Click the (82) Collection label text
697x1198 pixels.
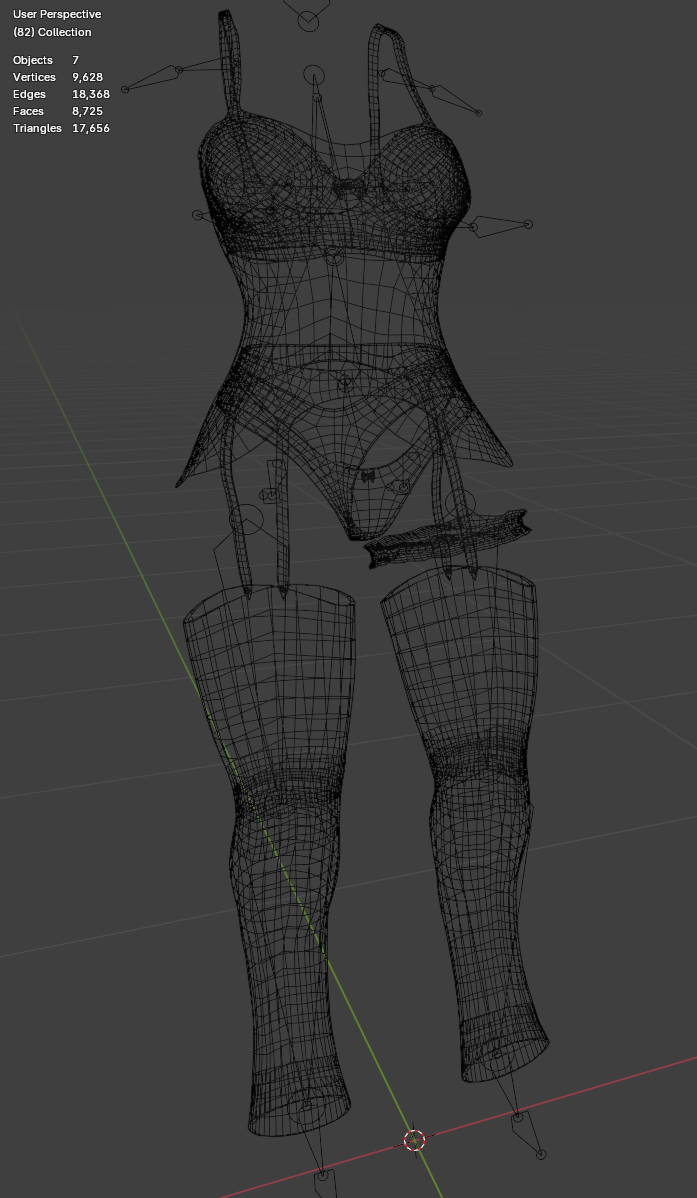pyautogui.click(x=52, y=32)
